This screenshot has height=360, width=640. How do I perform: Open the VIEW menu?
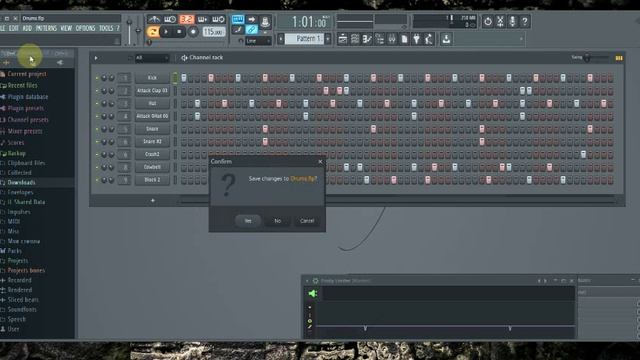click(x=66, y=28)
